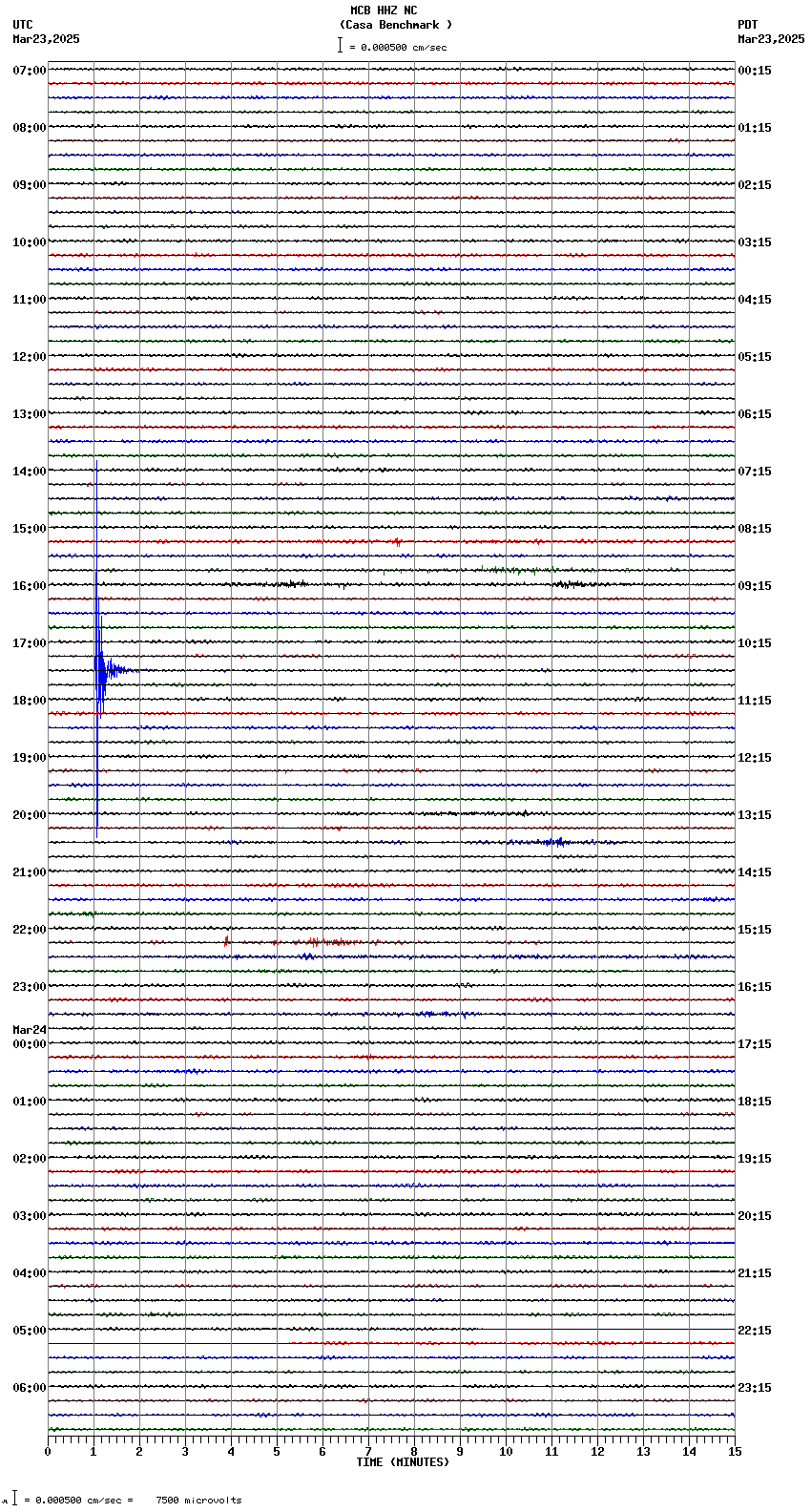
Task: Click the PDT time label '16:15'
Action: pos(755,987)
